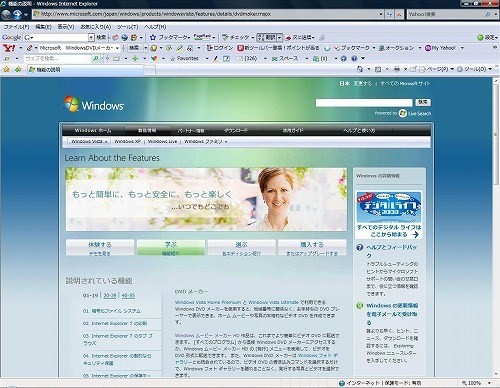The height and width of the screenshot is (388, 500).
Task: Click the blue star ブックマーク icon on Google toolbar
Action: pos(153,37)
